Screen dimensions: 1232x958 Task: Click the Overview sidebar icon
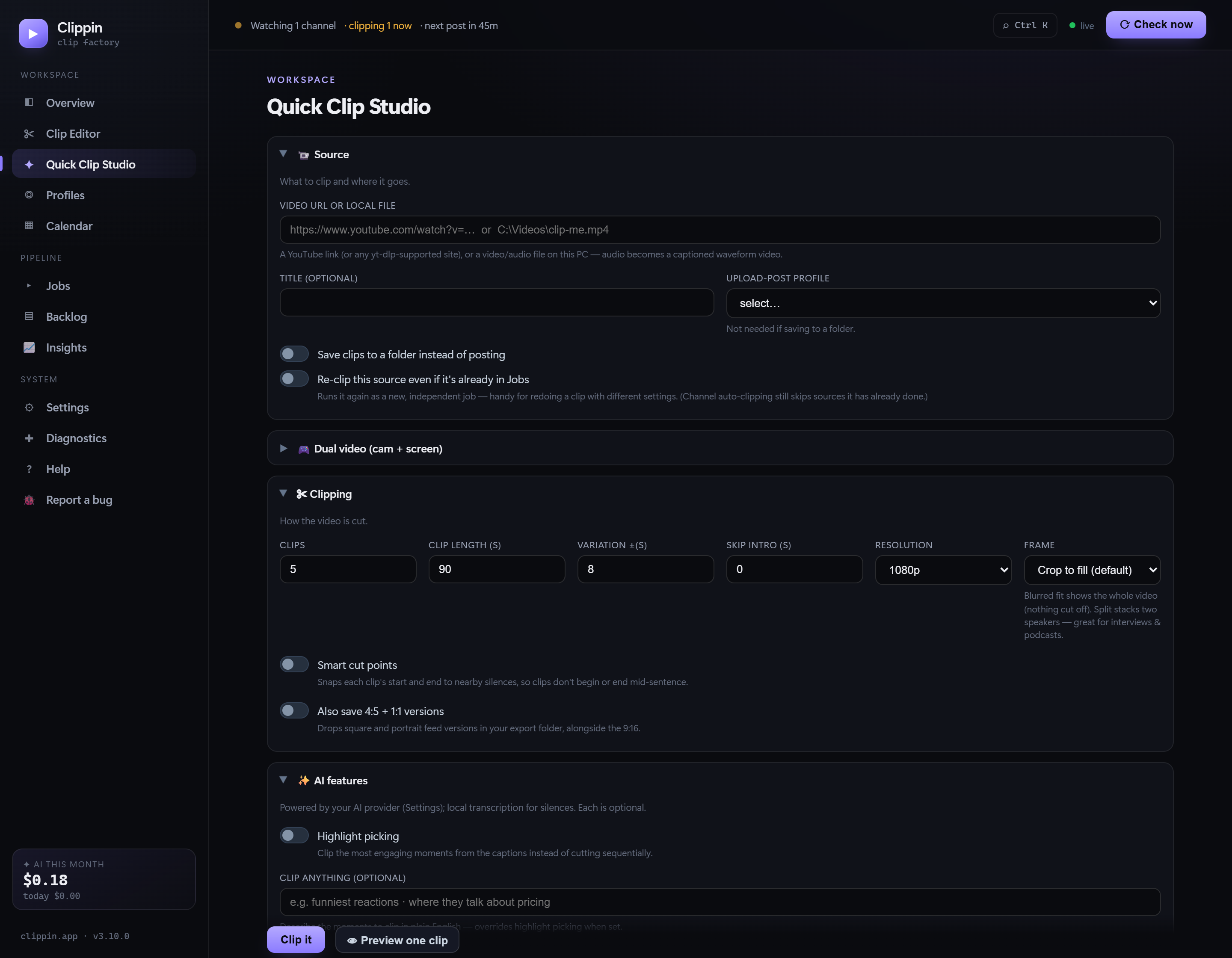point(29,103)
